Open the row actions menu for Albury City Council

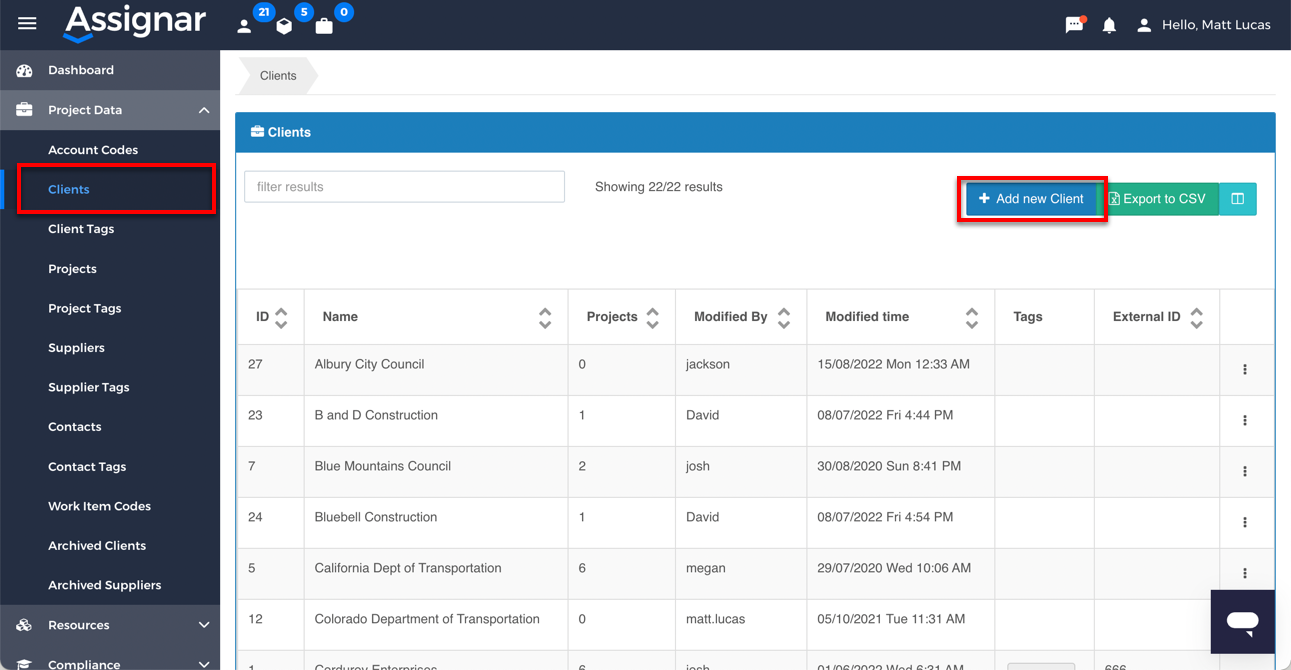1245,370
